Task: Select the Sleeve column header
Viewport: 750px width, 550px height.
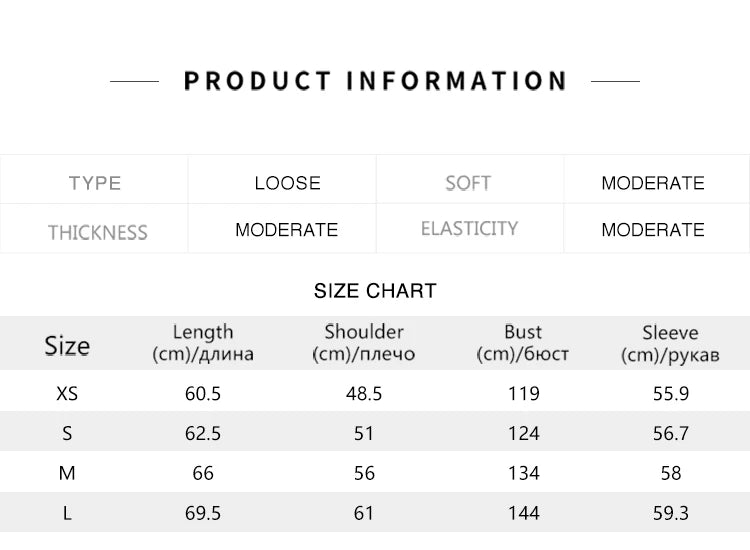Action: [670, 342]
